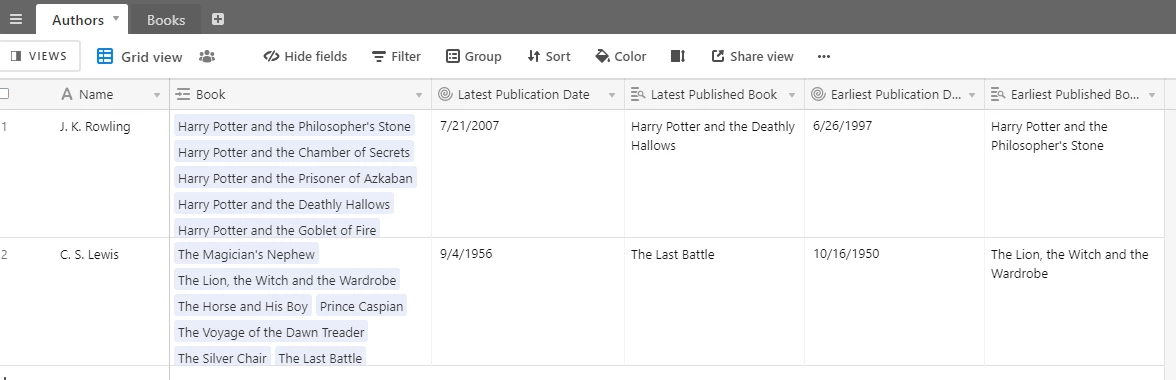Image resolution: width=1176 pixels, height=380 pixels.
Task: Open the Sort options
Action: (x=548, y=56)
